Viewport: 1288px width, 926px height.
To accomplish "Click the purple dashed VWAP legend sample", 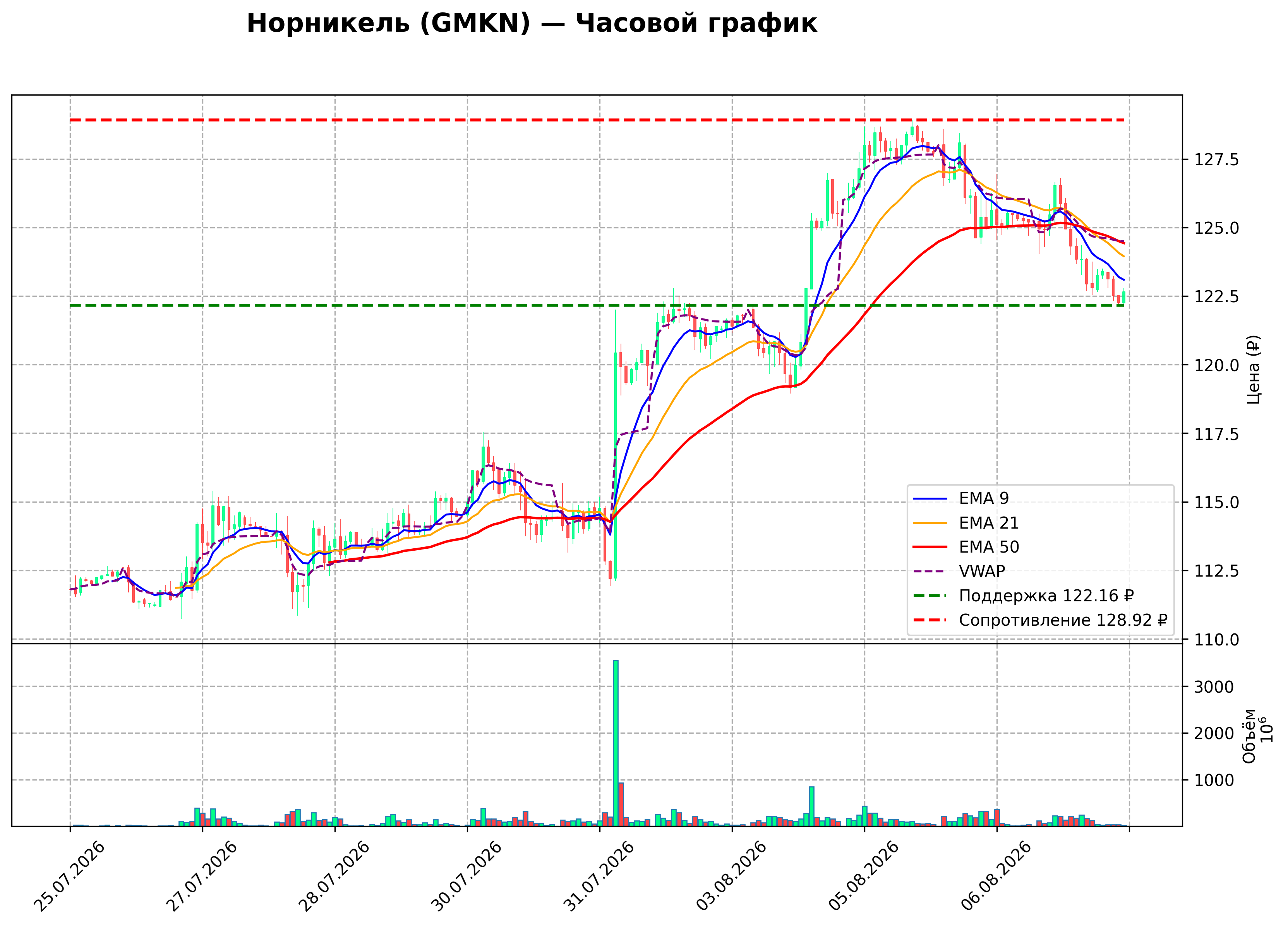I will coord(930,572).
